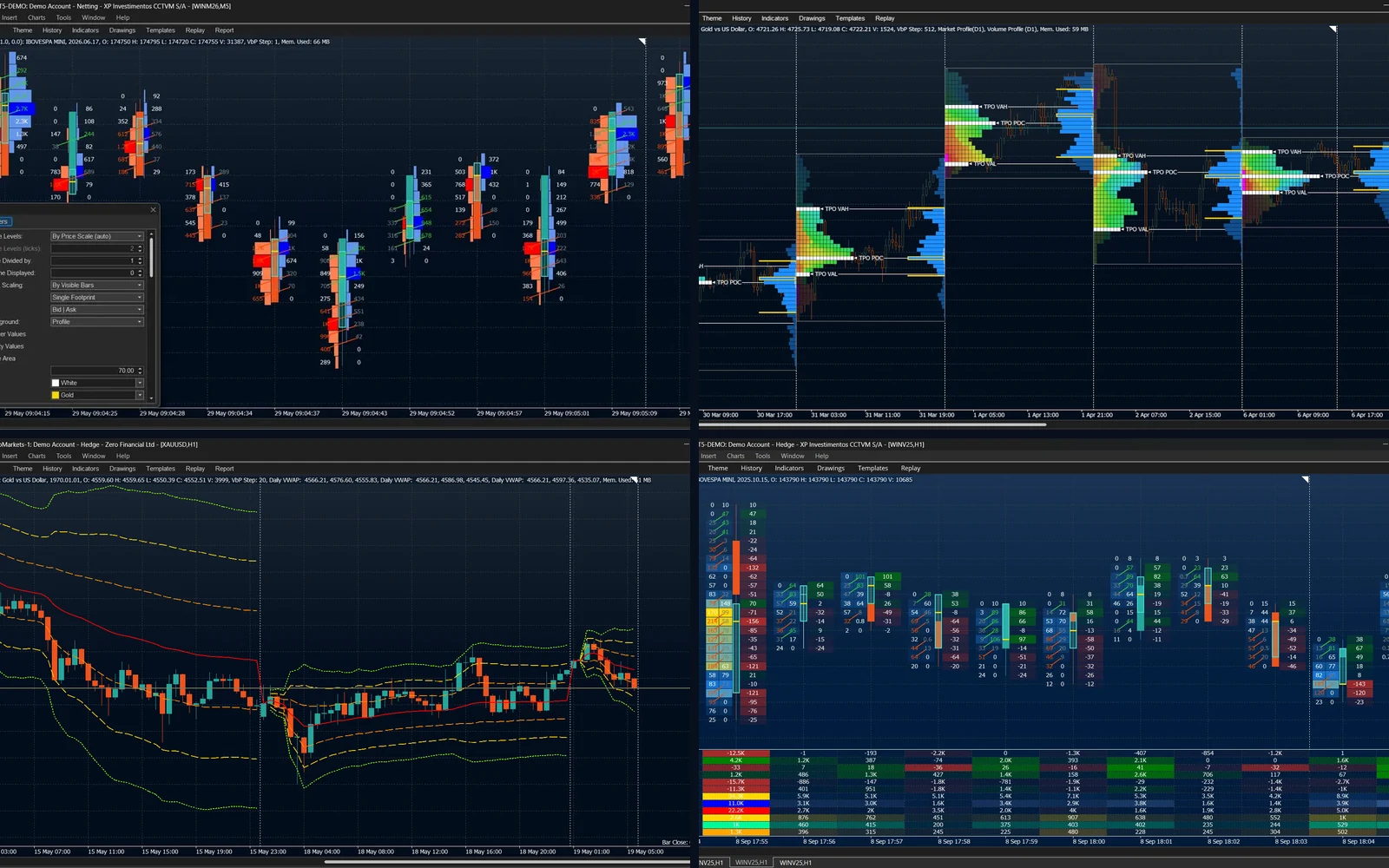Open Window menu in WINV25,H1 window
This screenshot has width=1389, height=868.
click(793, 456)
